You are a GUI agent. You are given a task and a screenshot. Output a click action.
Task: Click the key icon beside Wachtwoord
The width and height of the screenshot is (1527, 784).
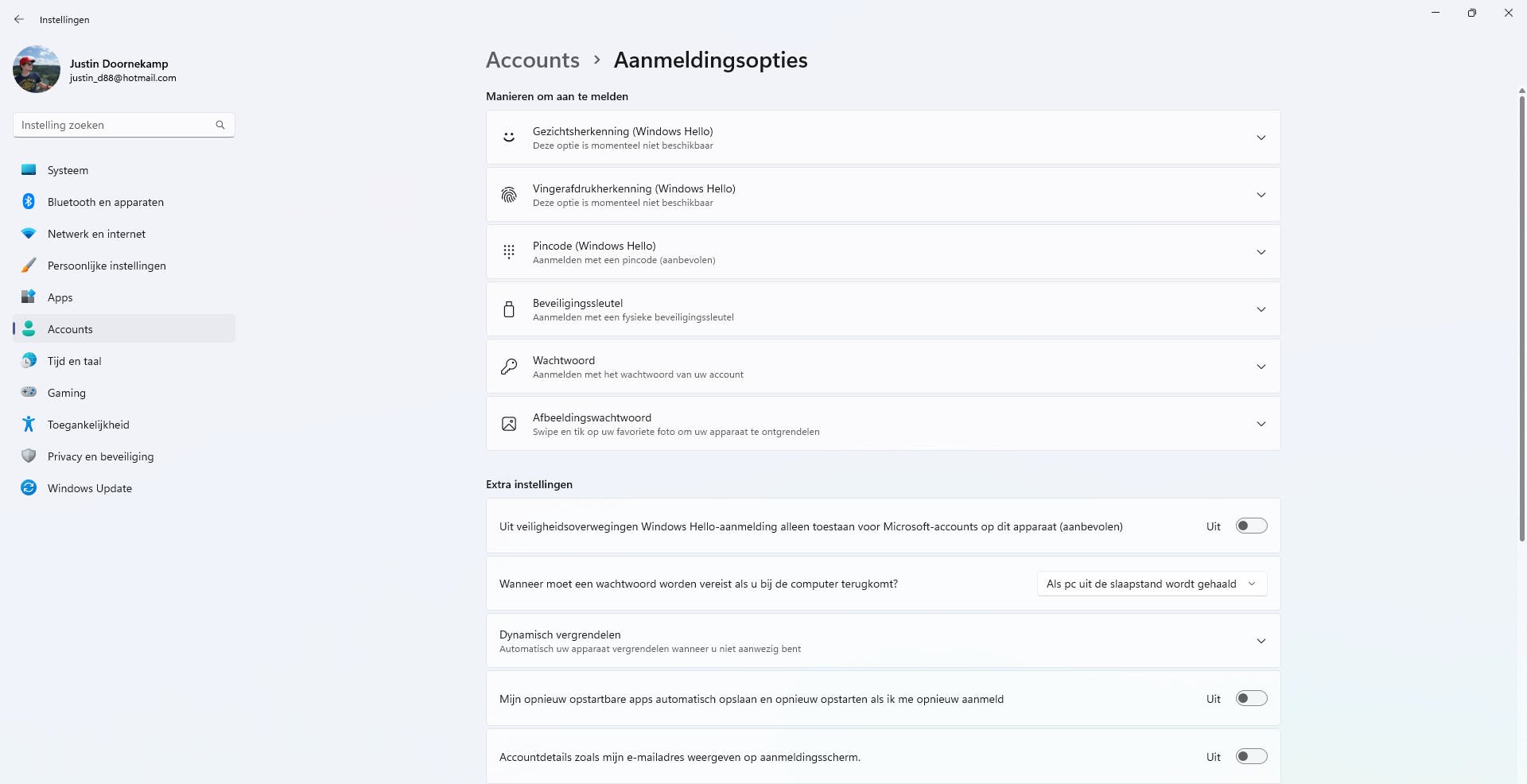(509, 367)
